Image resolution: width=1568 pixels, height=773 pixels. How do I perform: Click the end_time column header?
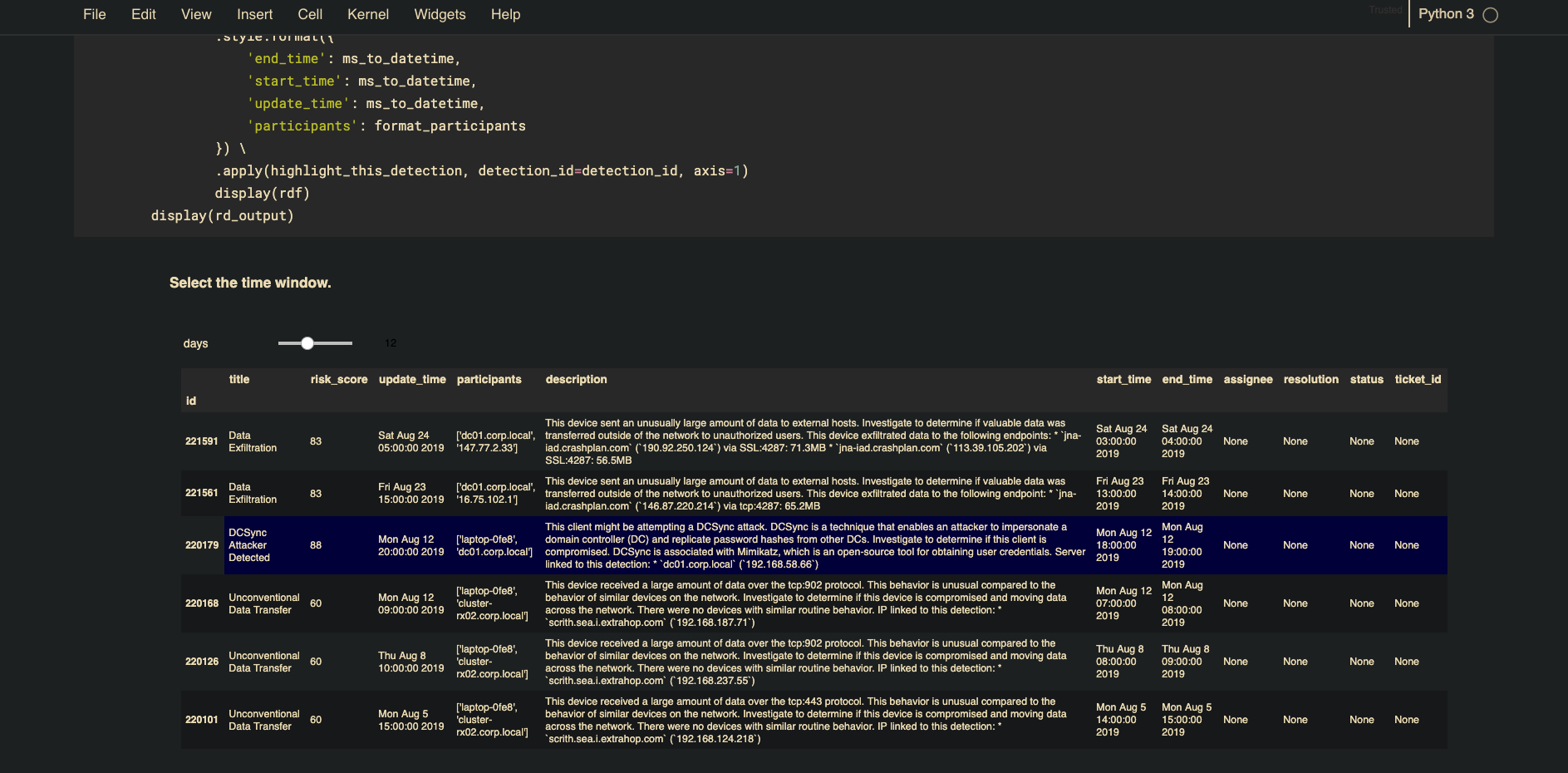point(1187,379)
